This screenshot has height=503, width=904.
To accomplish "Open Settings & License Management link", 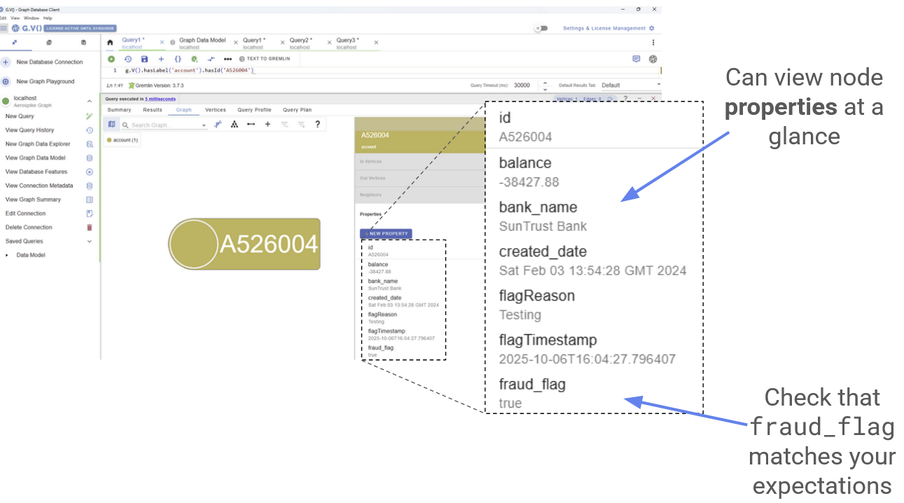I will click(605, 28).
